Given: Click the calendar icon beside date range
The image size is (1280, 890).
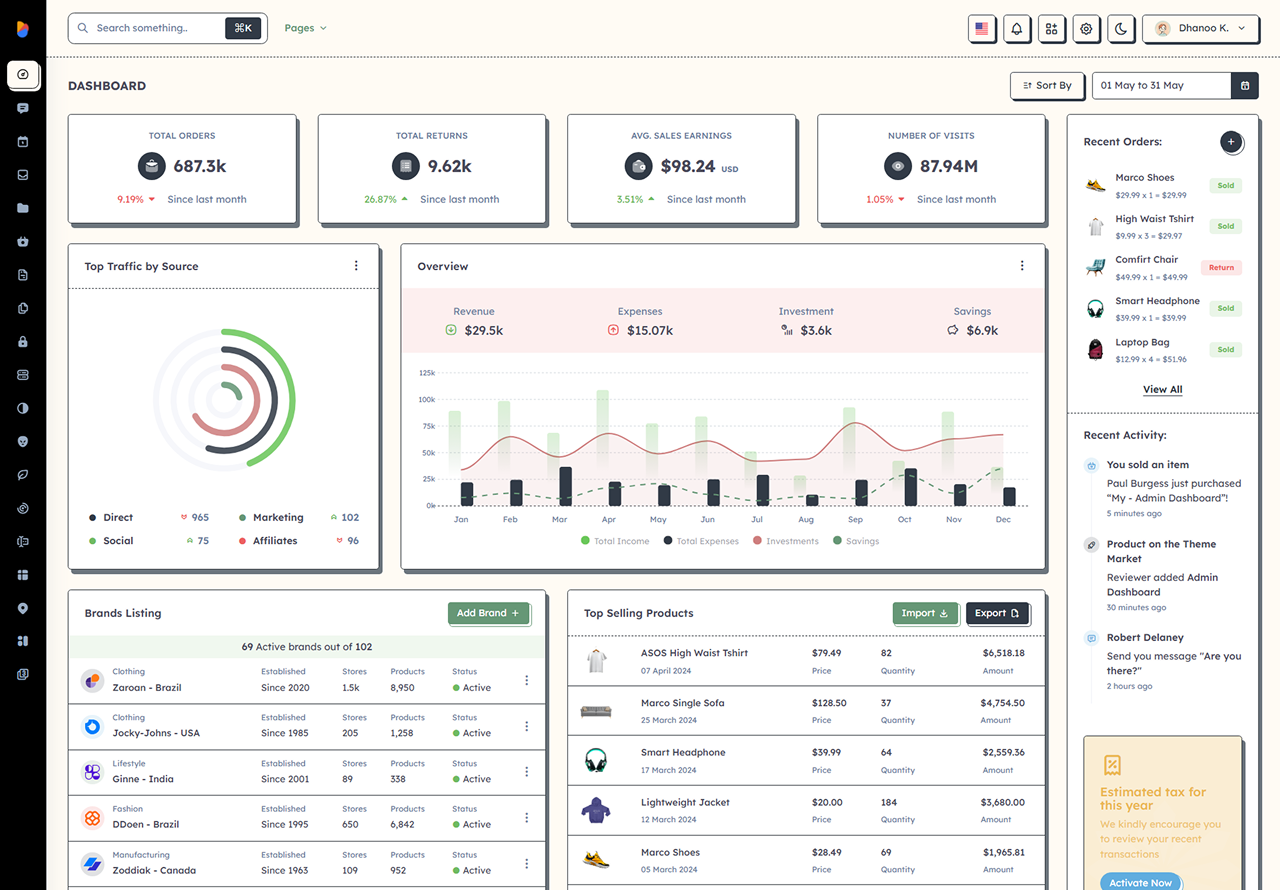Looking at the screenshot, I should 1245,86.
